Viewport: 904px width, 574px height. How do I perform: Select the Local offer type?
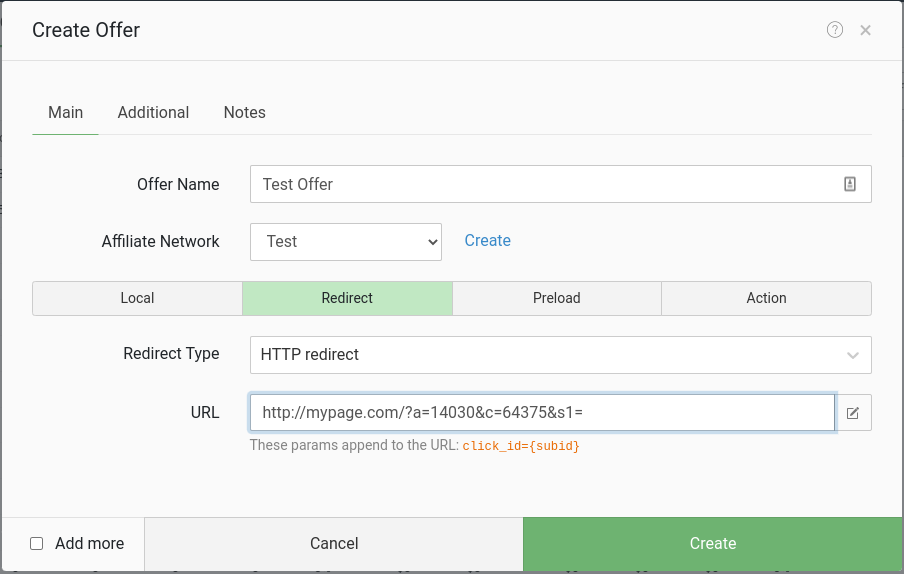point(137,298)
